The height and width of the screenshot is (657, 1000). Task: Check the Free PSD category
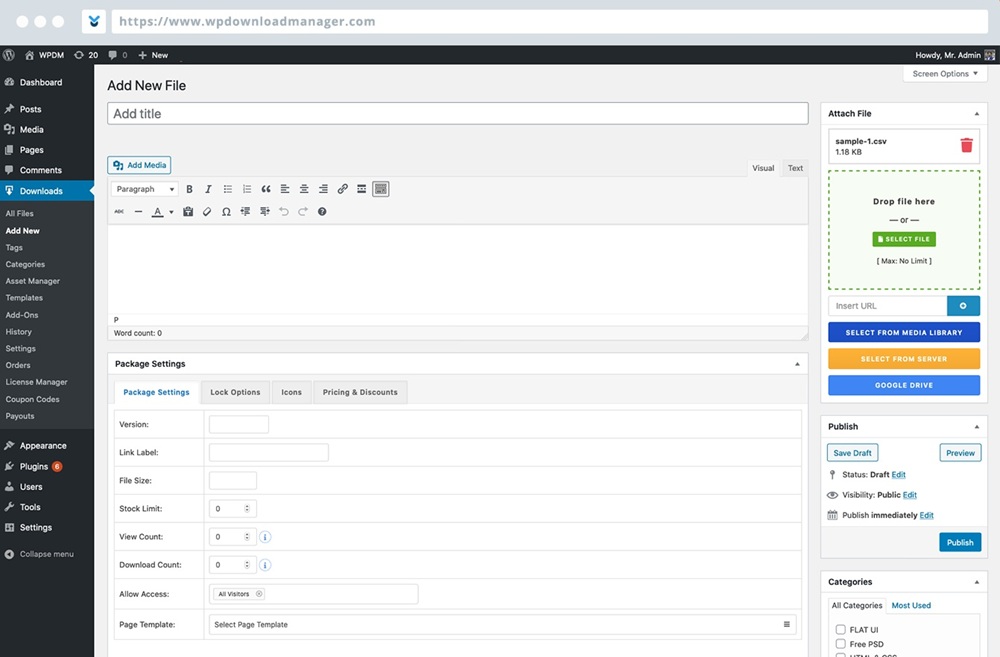(x=841, y=644)
